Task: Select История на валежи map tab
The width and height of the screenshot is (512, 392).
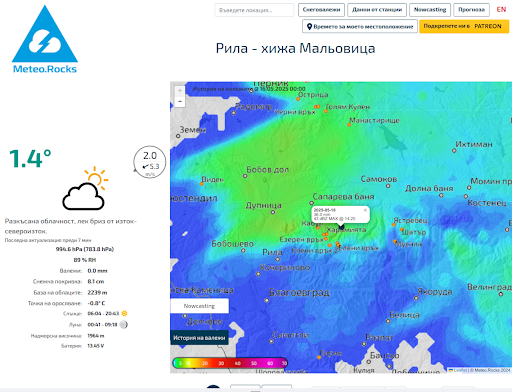Action: [x=199, y=338]
